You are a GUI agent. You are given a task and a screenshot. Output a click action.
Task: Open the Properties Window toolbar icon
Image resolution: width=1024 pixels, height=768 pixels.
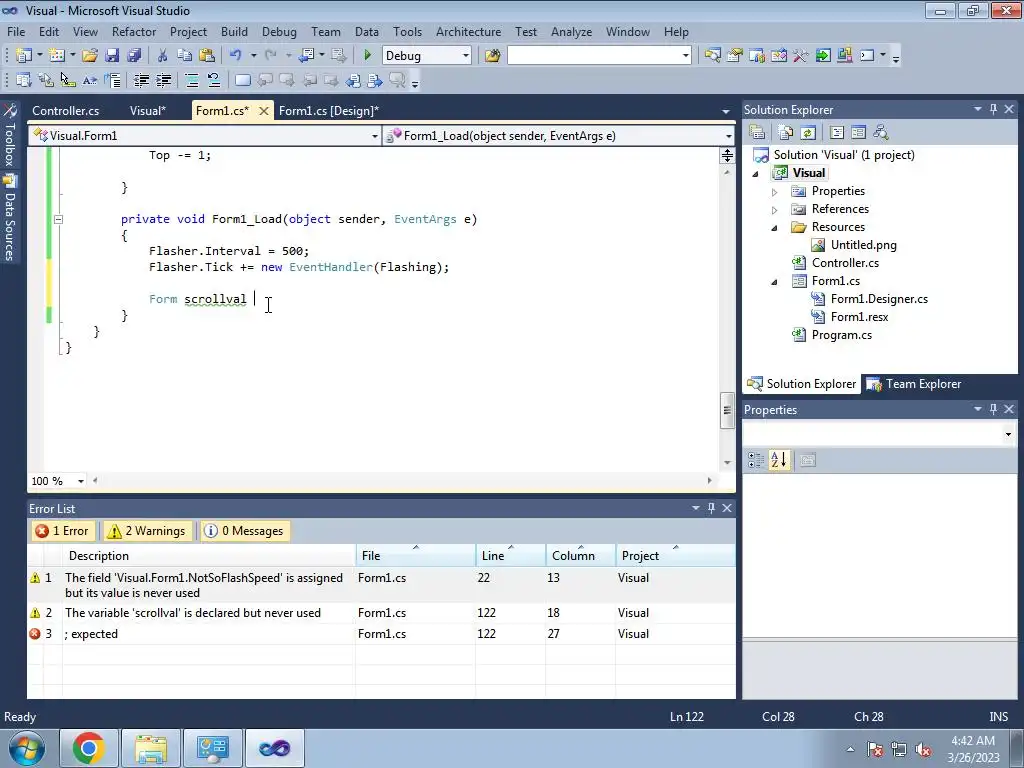pyautogui.click(x=735, y=56)
